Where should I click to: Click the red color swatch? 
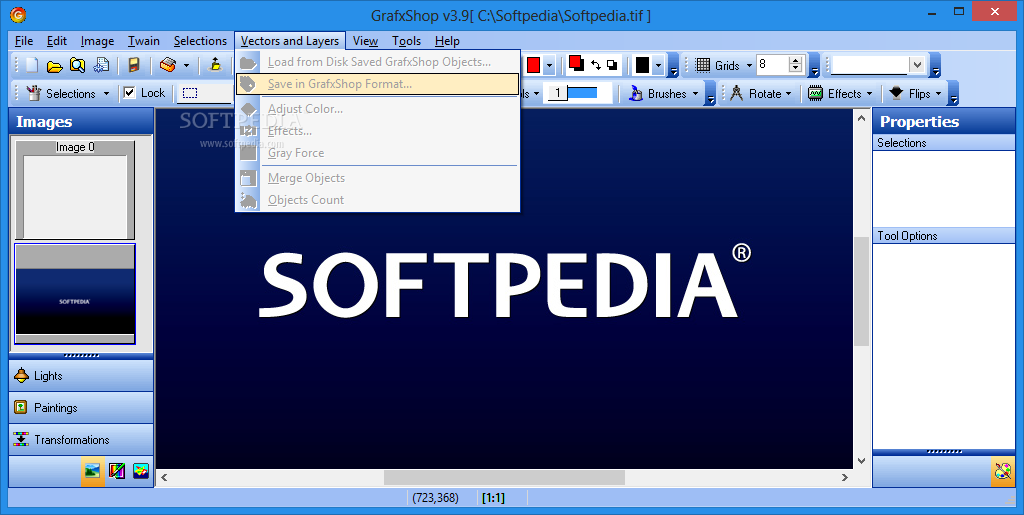(x=534, y=65)
